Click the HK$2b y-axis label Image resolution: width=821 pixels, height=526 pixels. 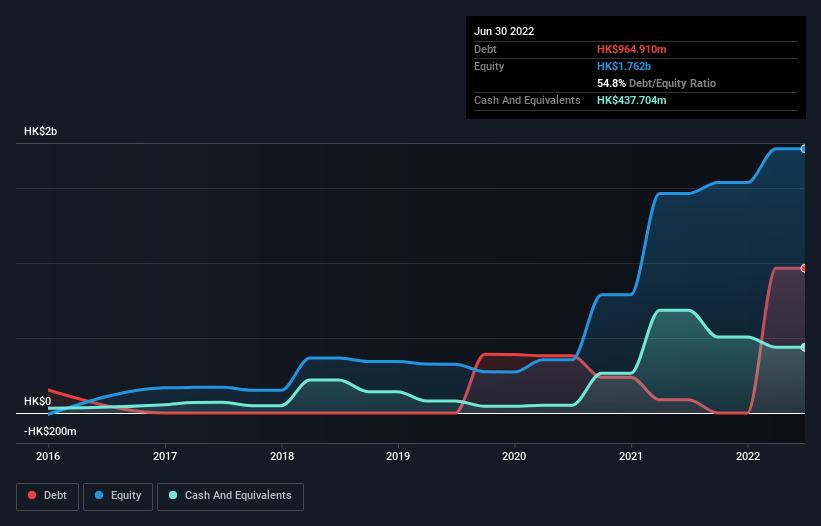point(40,131)
